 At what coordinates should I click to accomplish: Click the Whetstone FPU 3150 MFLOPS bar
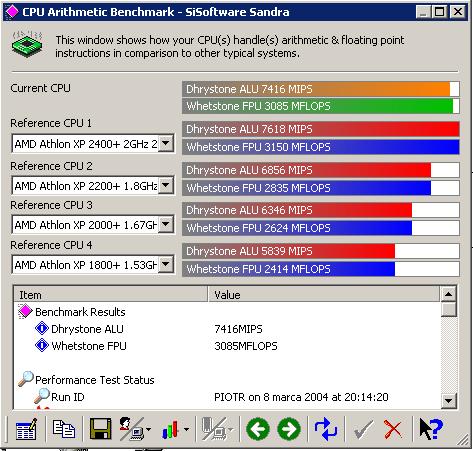coord(321,147)
